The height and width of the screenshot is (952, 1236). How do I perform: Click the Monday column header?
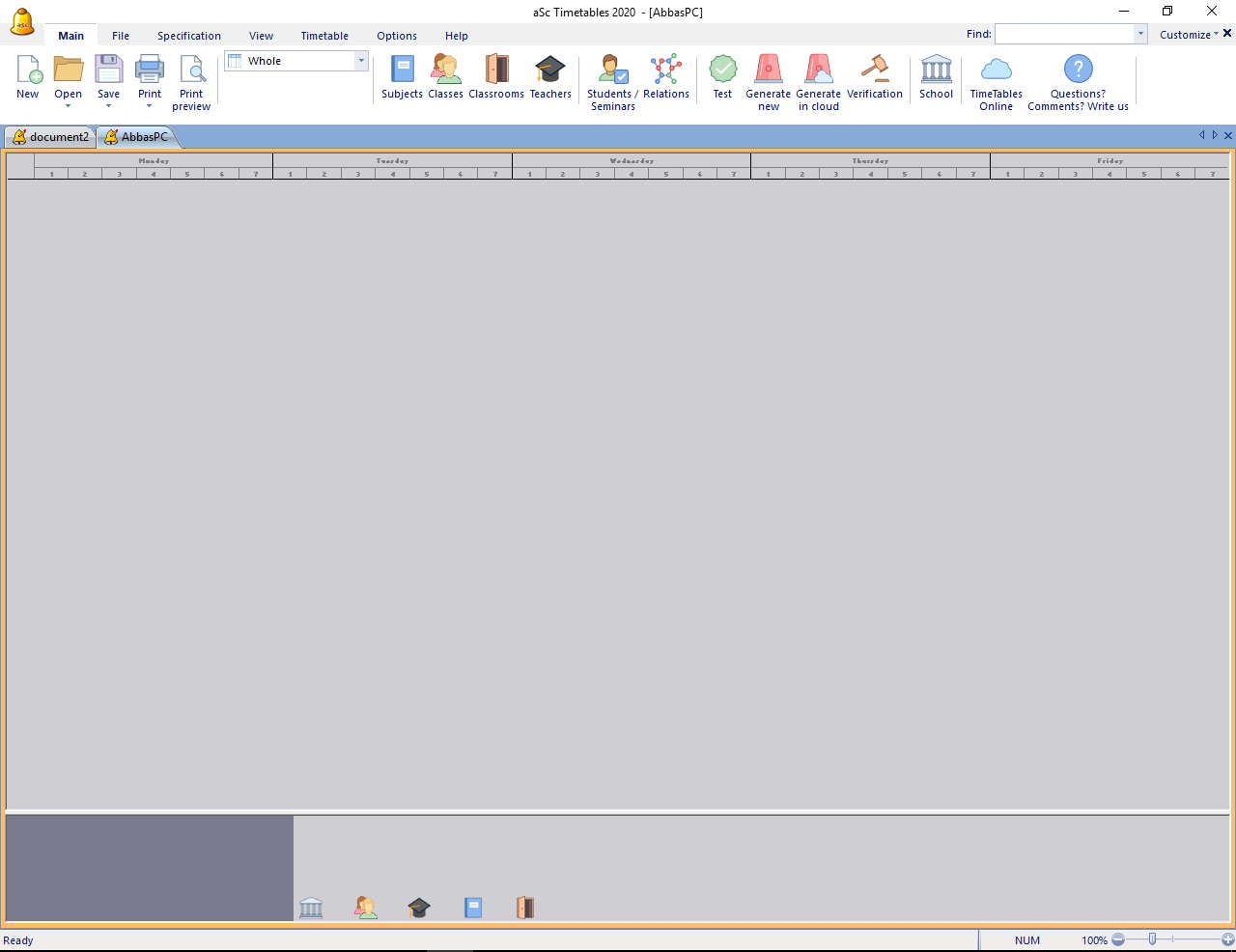click(154, 160)
